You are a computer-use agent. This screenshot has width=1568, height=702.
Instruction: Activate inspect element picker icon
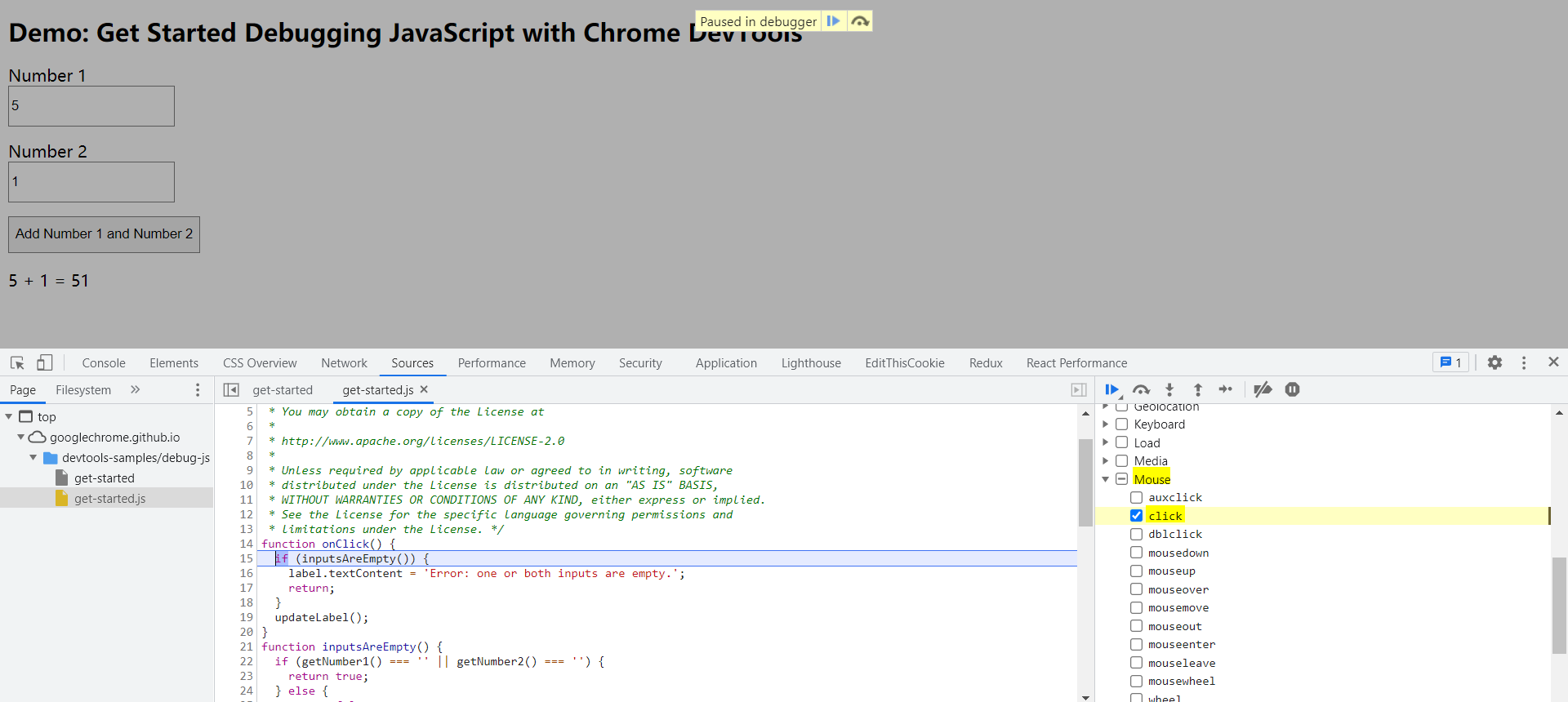tap(17, 362)
